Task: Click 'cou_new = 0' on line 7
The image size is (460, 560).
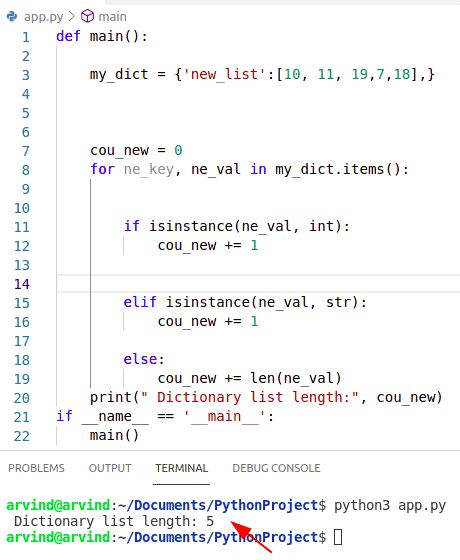Action: click(x=136, y=150)
